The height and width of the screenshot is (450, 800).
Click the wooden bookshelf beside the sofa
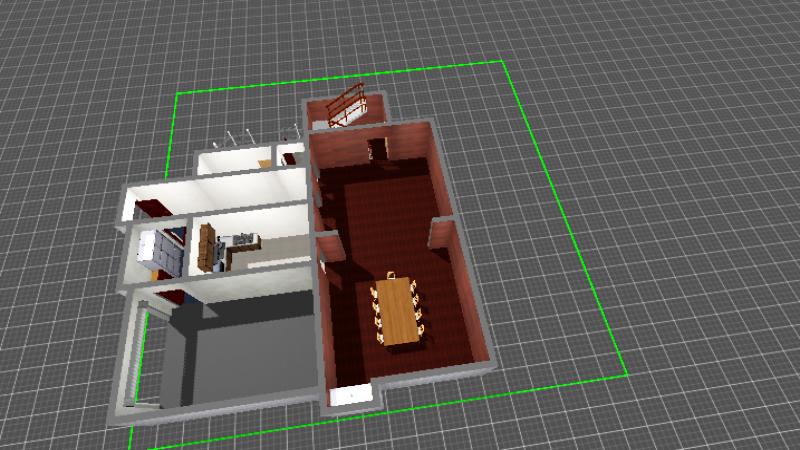point(207,247)
